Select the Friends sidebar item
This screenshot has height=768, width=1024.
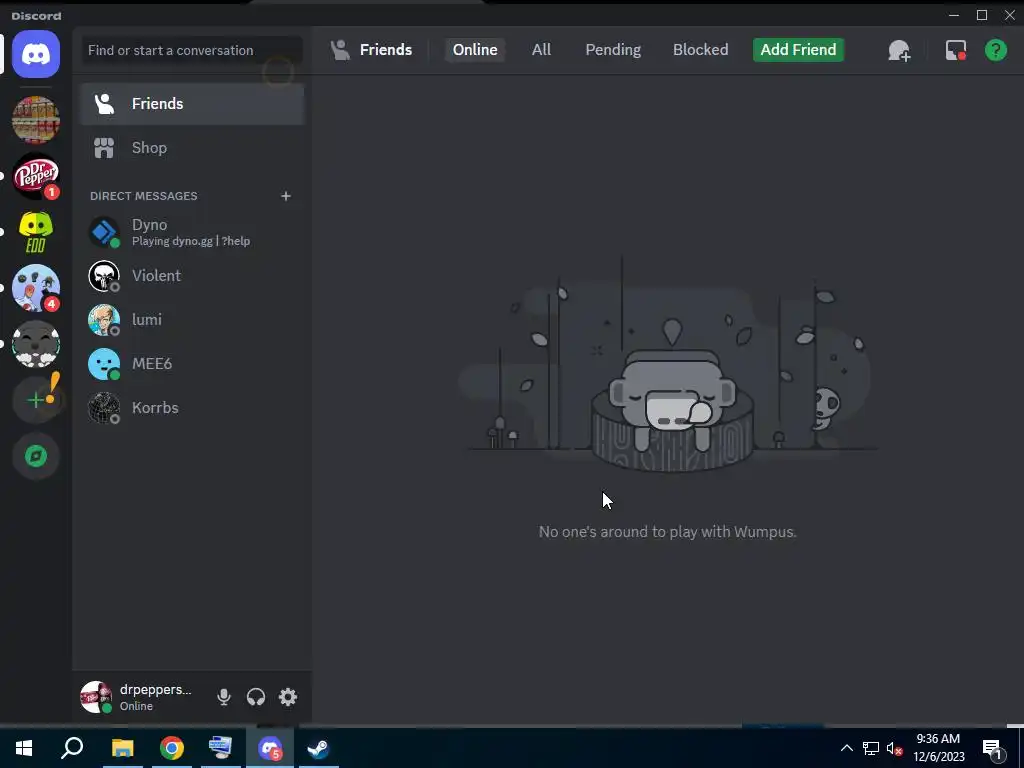click(x=192, y=104)
